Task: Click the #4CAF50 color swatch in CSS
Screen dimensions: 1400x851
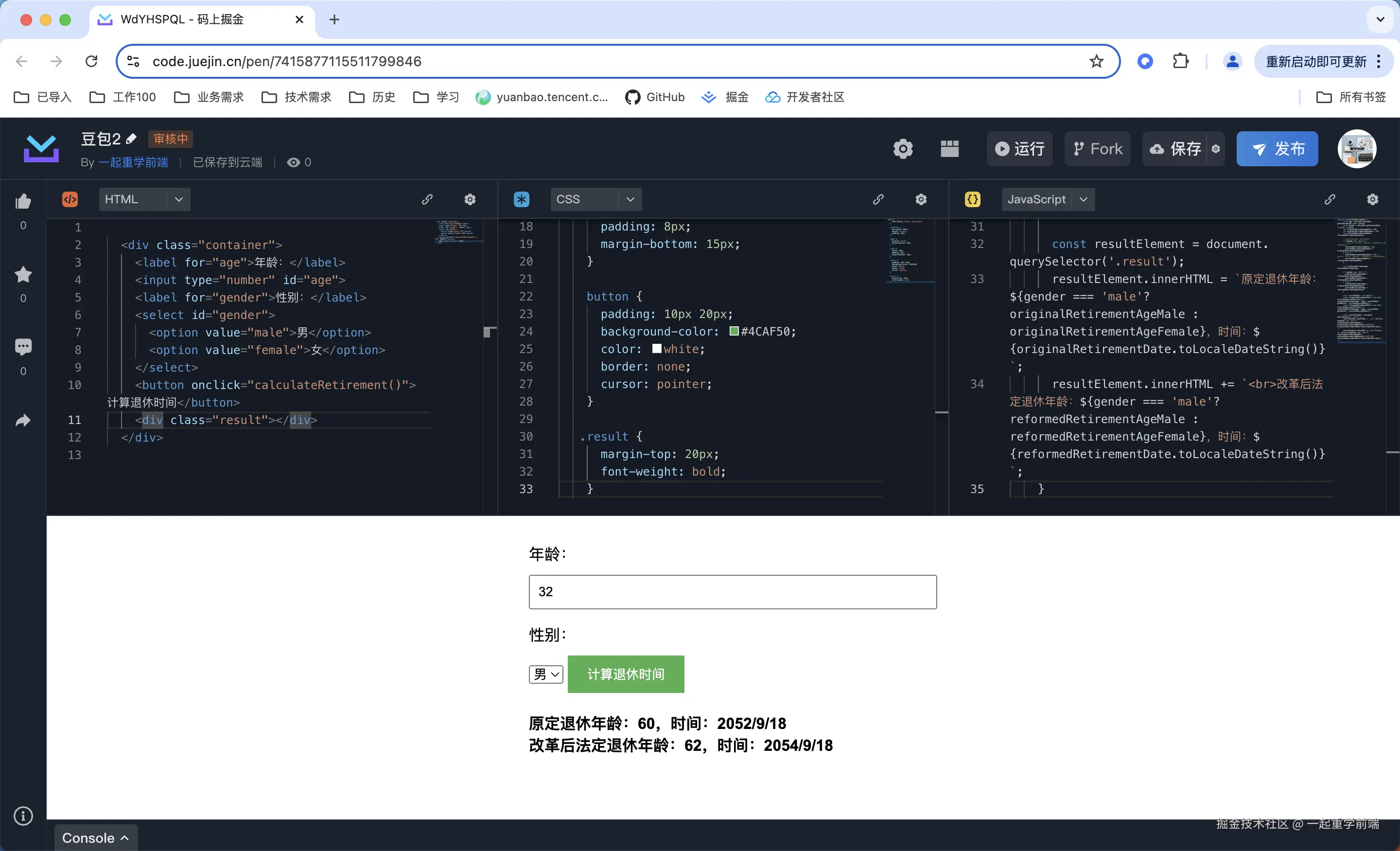Action: tap(734, 332)
